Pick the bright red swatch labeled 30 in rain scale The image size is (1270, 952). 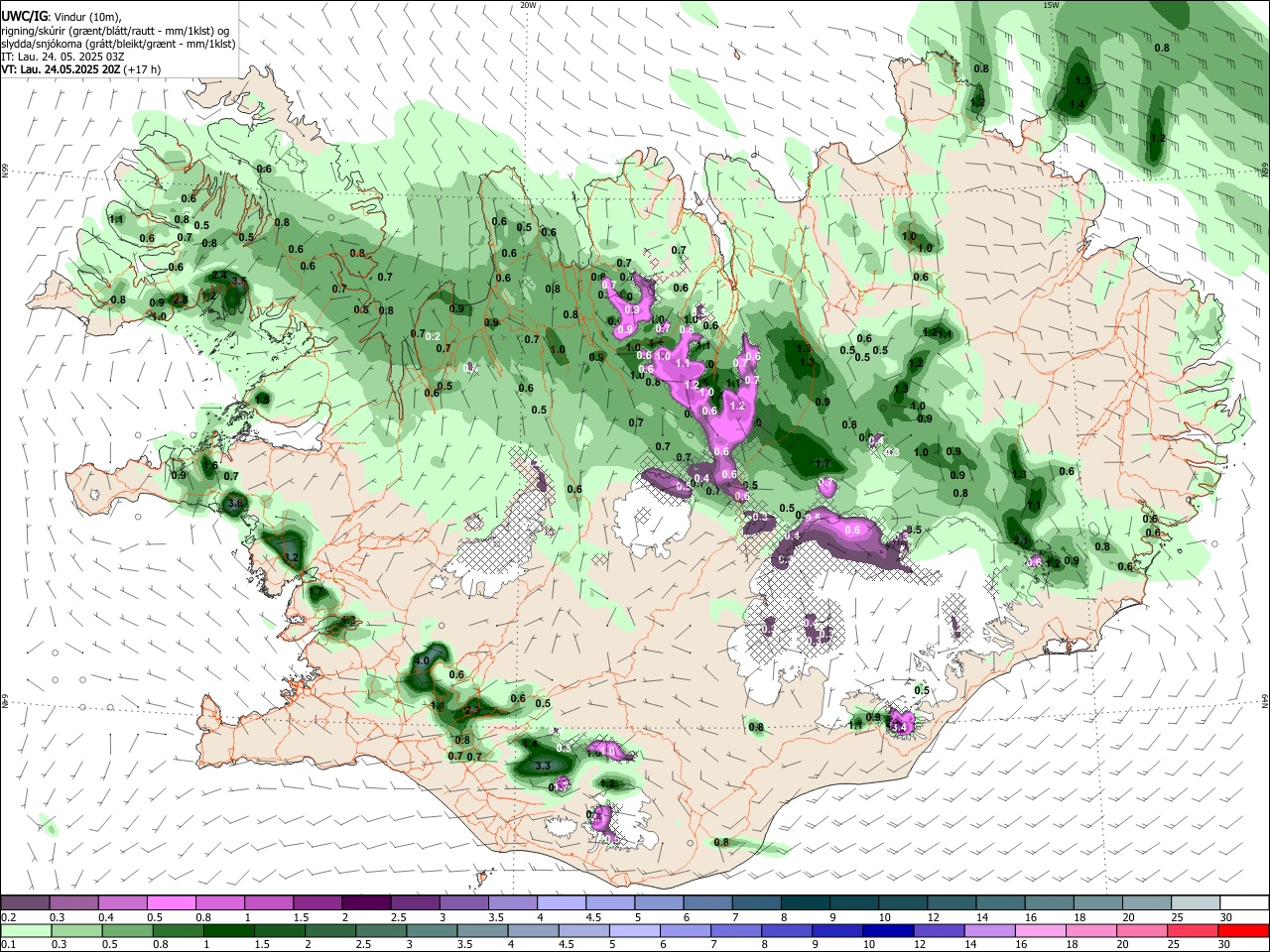click(1244, 930)
